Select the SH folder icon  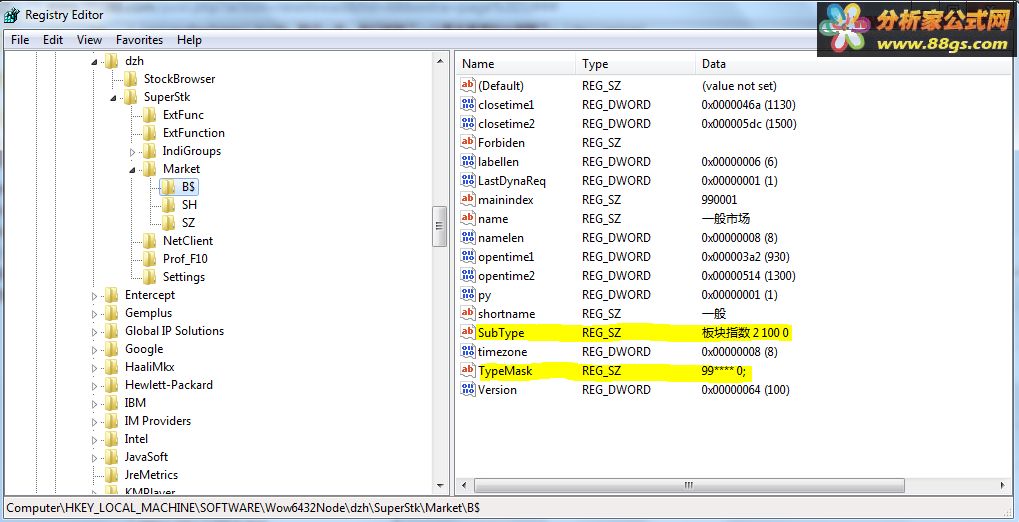coord(168,205)
